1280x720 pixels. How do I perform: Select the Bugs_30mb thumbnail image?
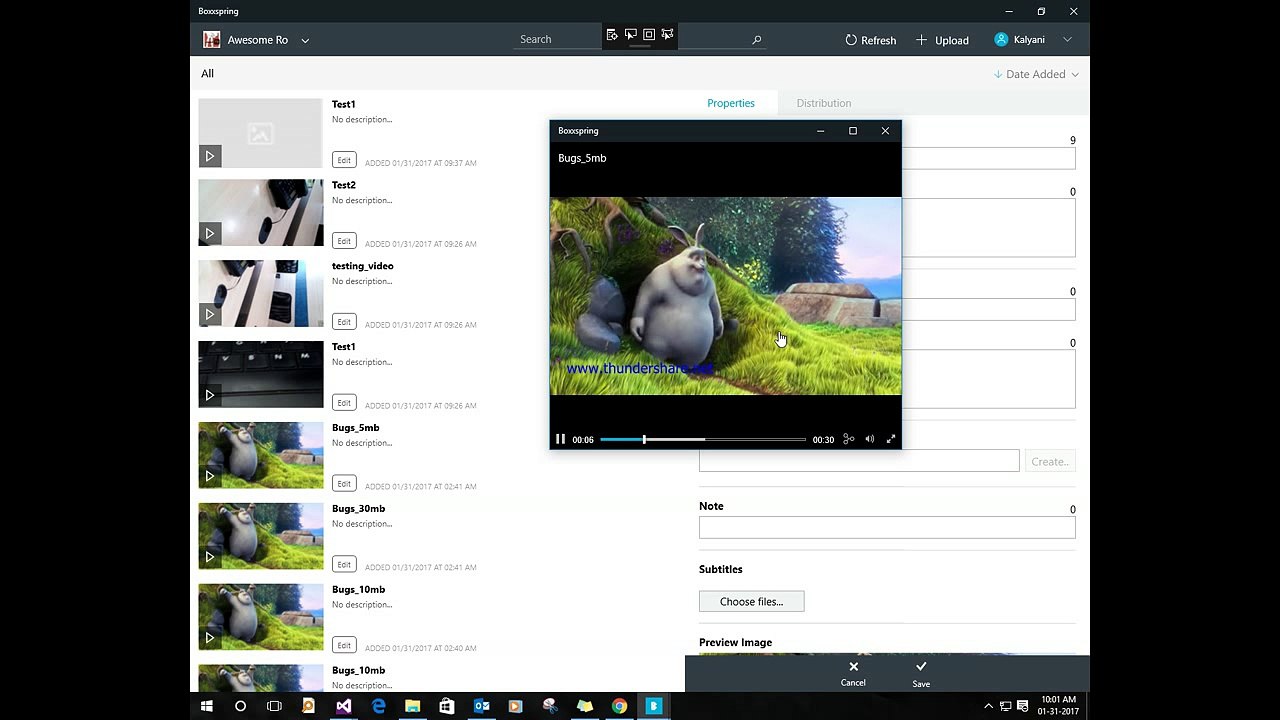(261, 536)
